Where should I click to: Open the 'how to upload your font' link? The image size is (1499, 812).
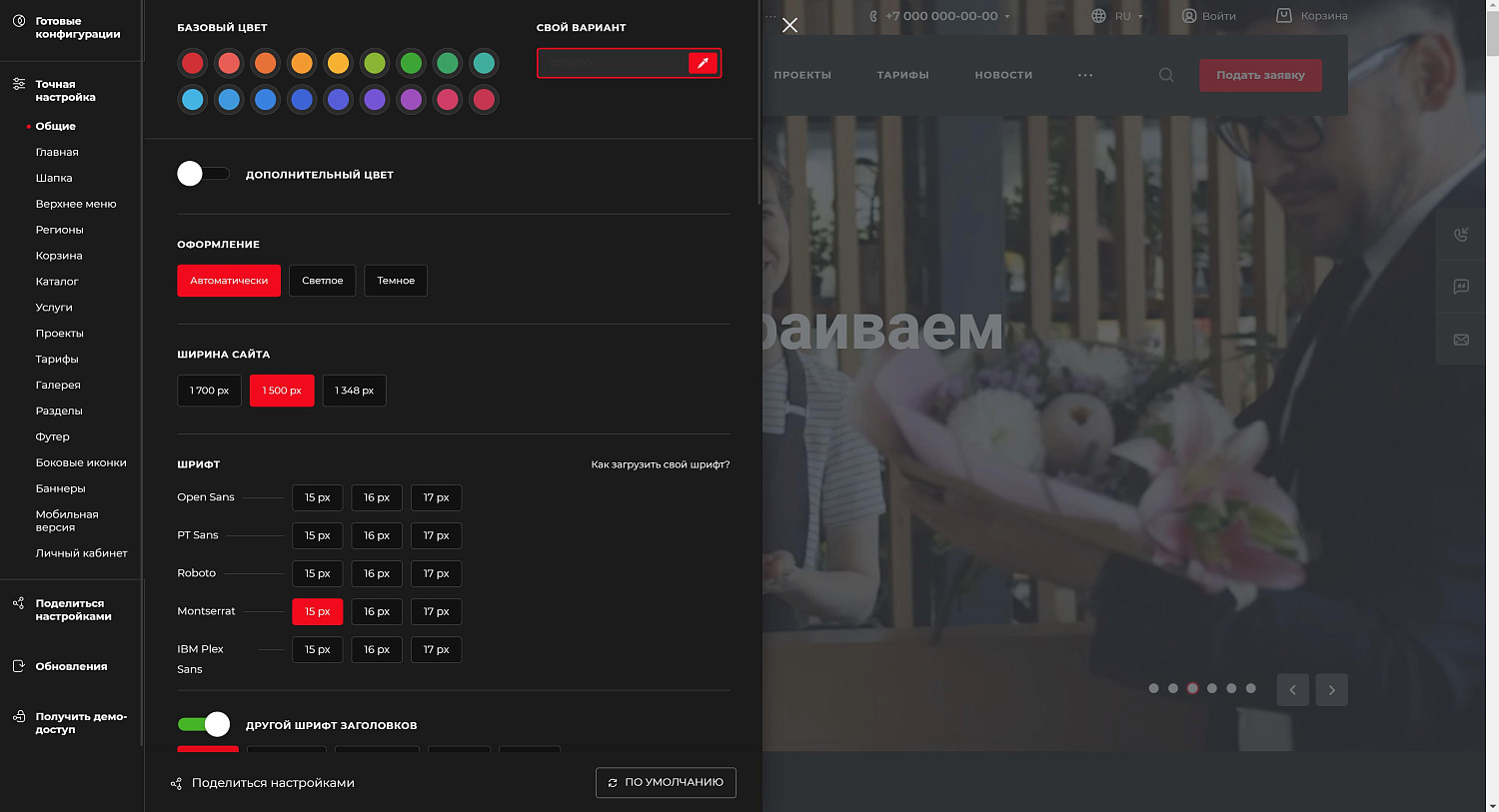pyautogui.click(x=660, y=464)
